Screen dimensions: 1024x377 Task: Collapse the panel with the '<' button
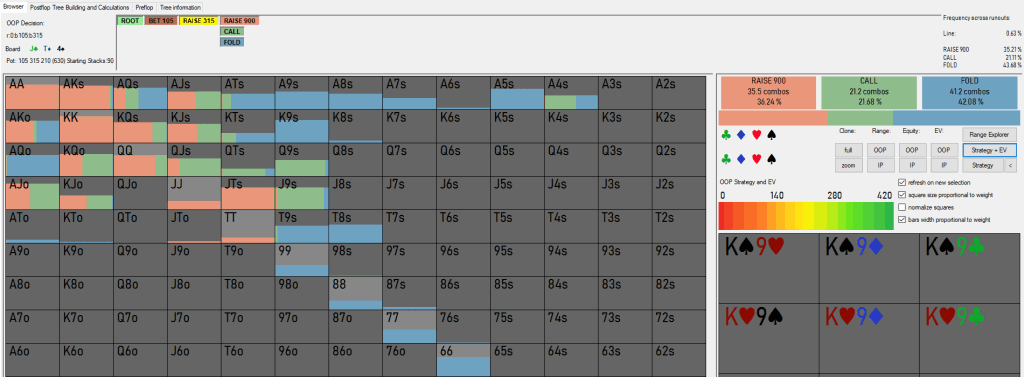tap(1010, 166)
